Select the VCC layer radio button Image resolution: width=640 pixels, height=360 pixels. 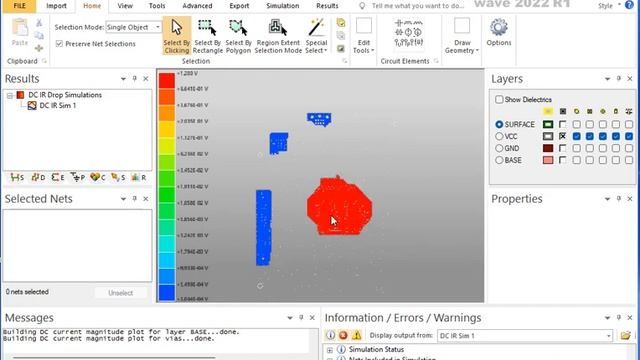point(499,136)
